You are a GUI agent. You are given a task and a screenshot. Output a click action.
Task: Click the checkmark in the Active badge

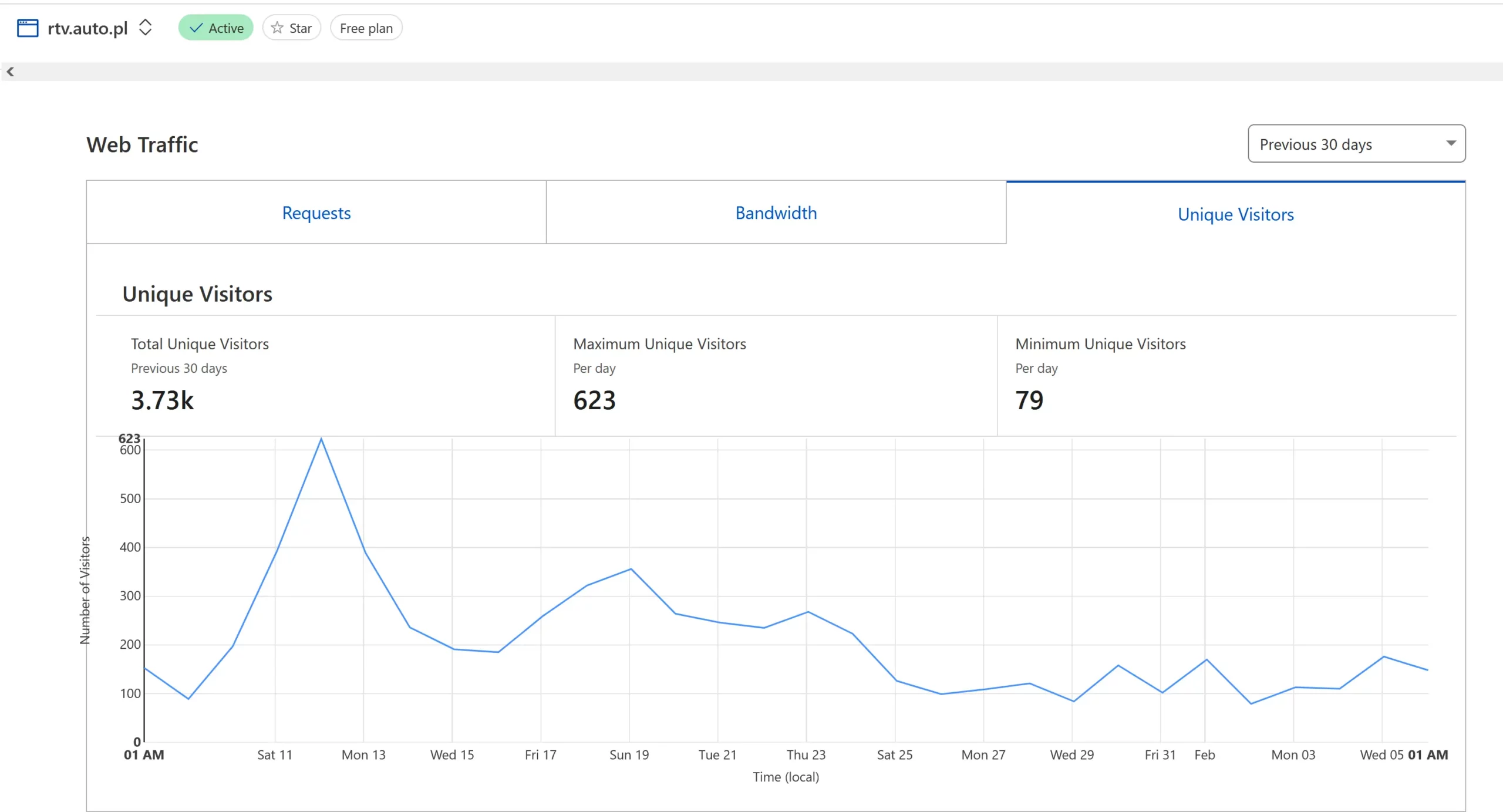(x=196, y=28)
